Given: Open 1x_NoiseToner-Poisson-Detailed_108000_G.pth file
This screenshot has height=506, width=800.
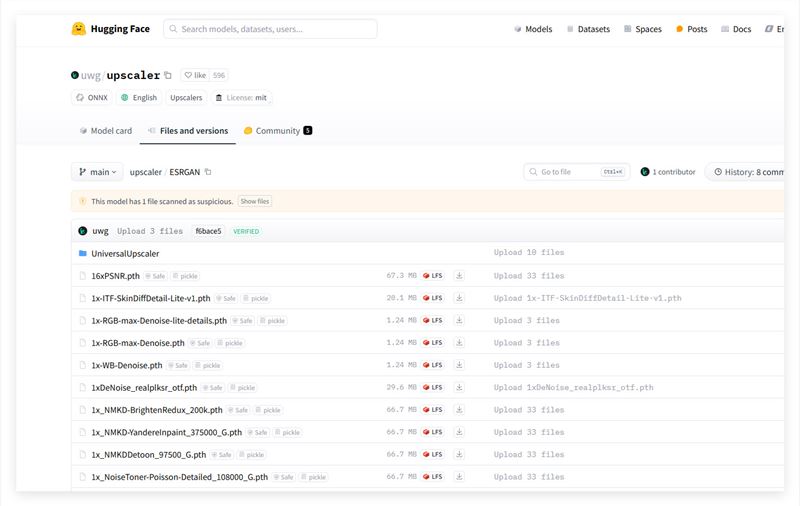Looking at the screenshot, I should [x=180, y=477].
